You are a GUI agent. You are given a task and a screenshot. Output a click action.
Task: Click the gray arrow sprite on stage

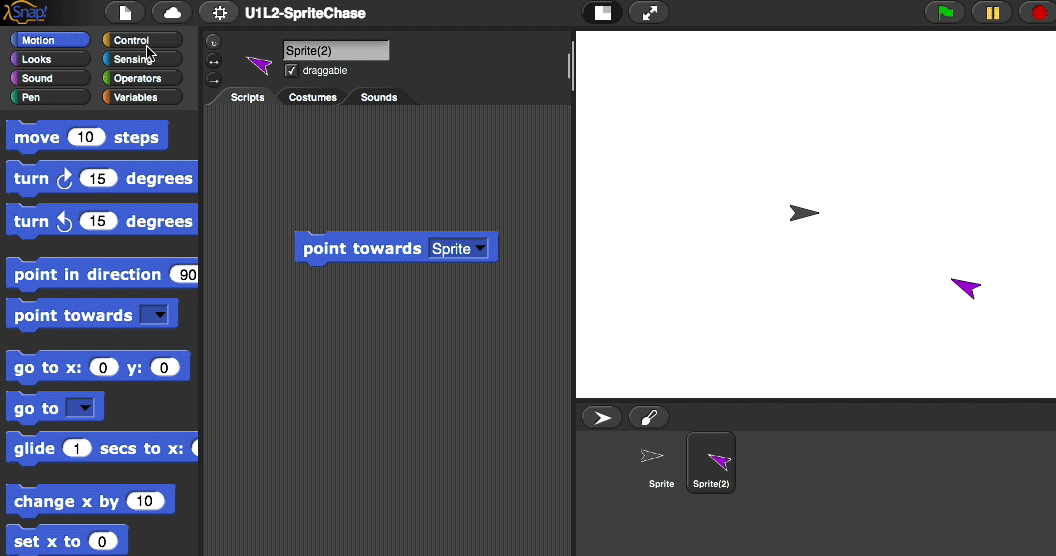(x=803, y=213)
